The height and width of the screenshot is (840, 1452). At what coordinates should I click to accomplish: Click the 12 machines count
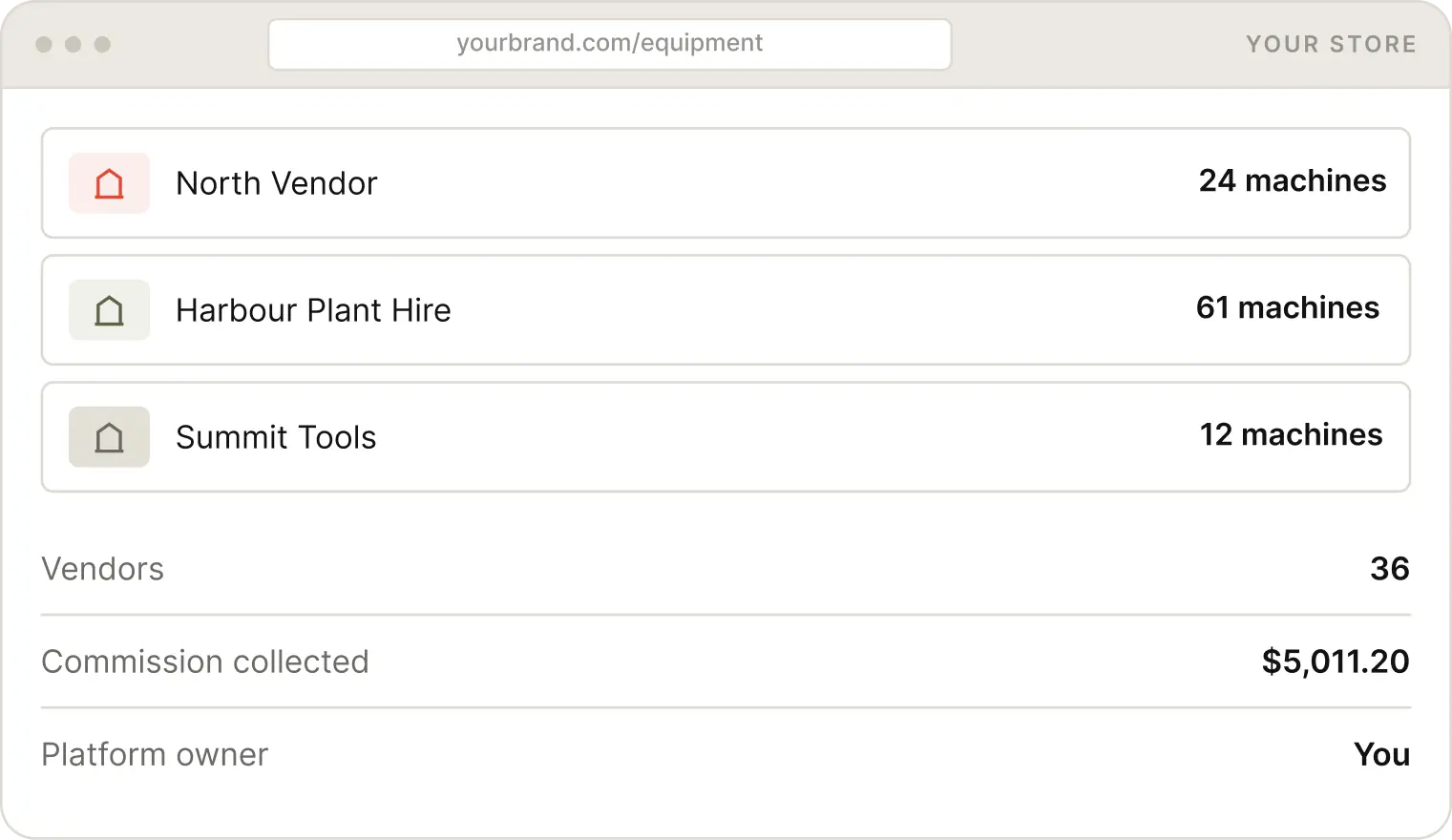point(1291,434)
